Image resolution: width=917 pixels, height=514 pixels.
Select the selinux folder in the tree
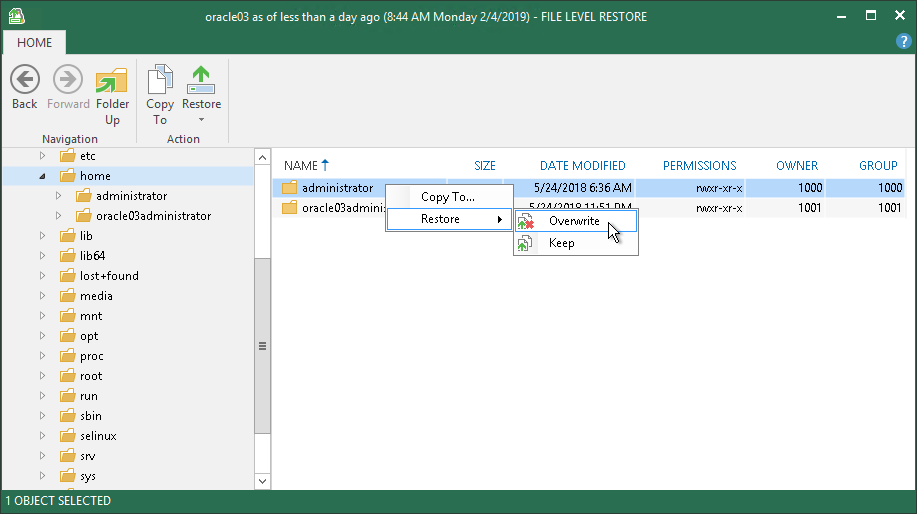pos(98,436)
